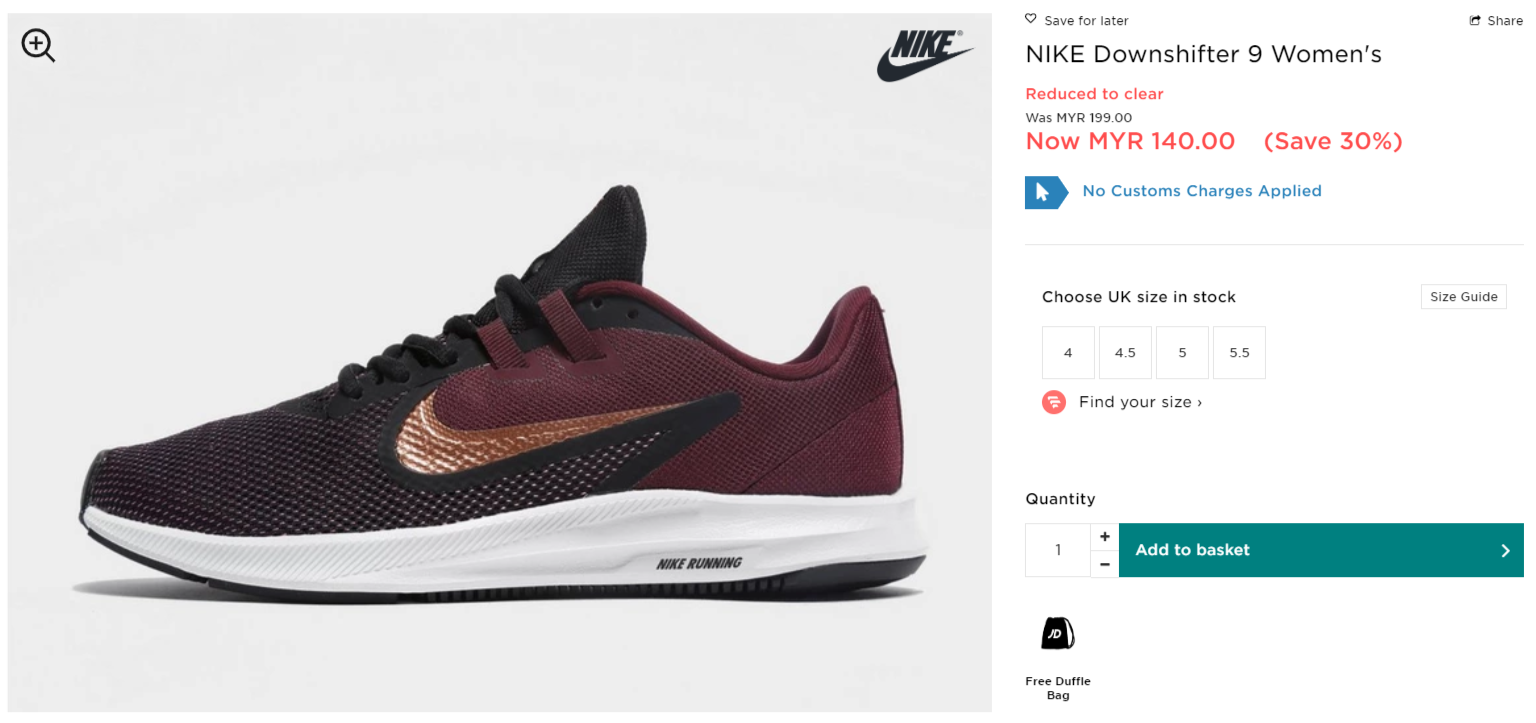
Task: Select UK size 4.5
Action: (x=1125, y=353)
